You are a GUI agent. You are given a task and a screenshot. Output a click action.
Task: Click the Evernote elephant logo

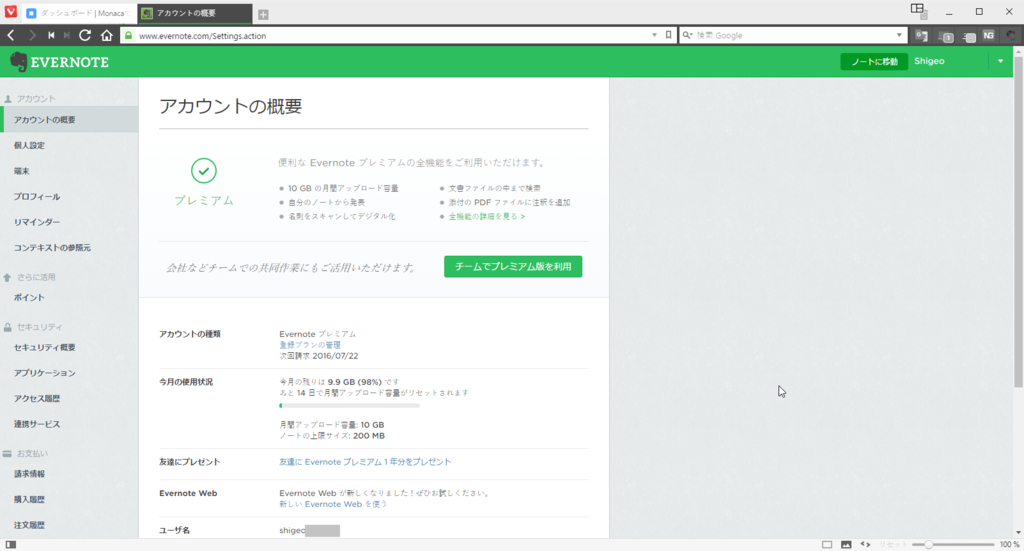click(x=18, y=62)
